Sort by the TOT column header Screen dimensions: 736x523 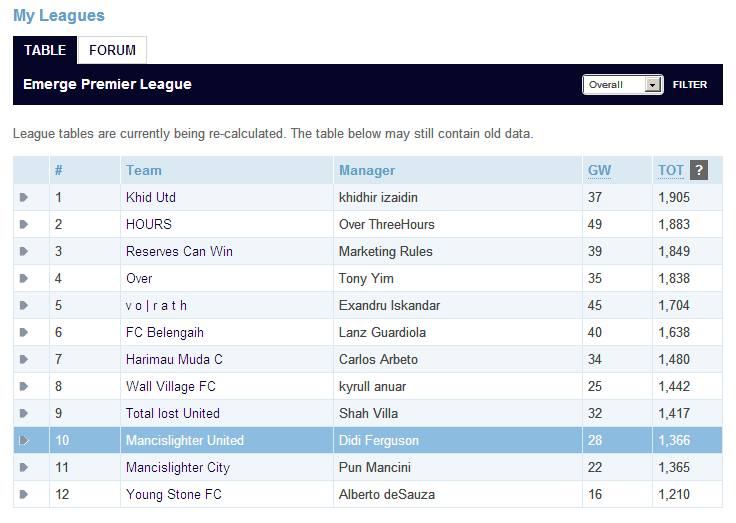670,170
